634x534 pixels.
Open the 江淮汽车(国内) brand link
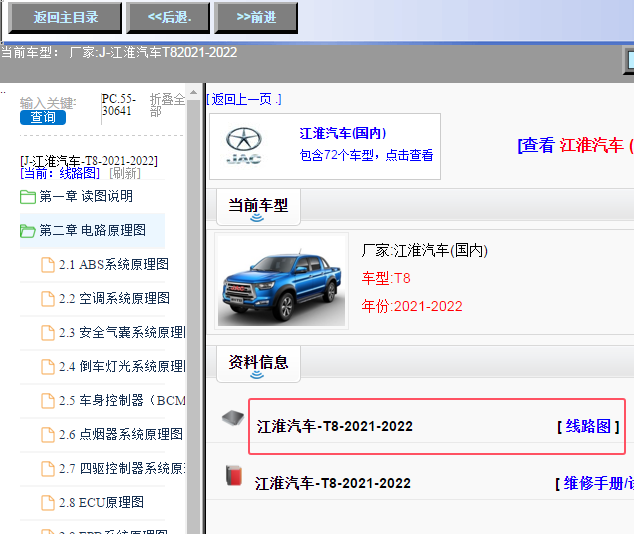343,133
